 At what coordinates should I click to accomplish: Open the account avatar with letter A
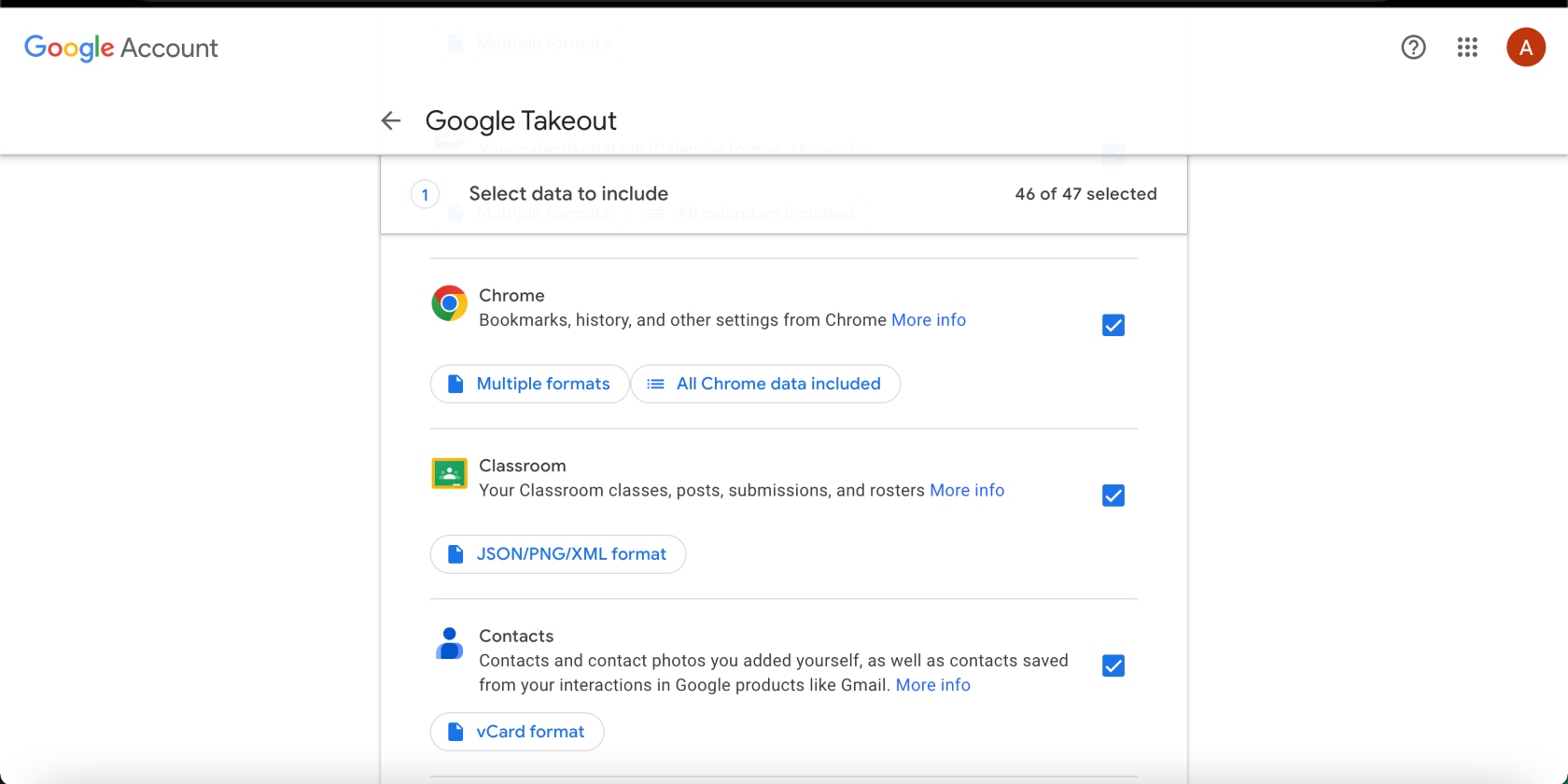[1526, 47]
